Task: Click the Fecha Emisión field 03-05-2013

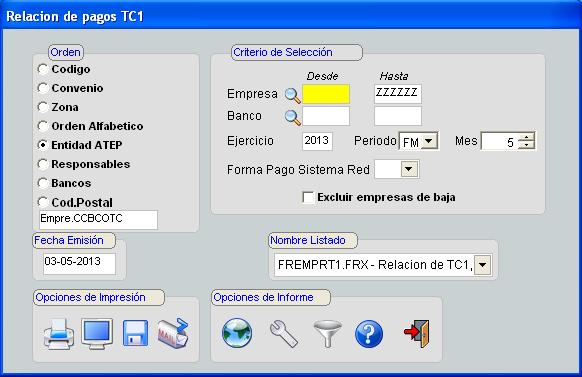Action: [79, 264]
